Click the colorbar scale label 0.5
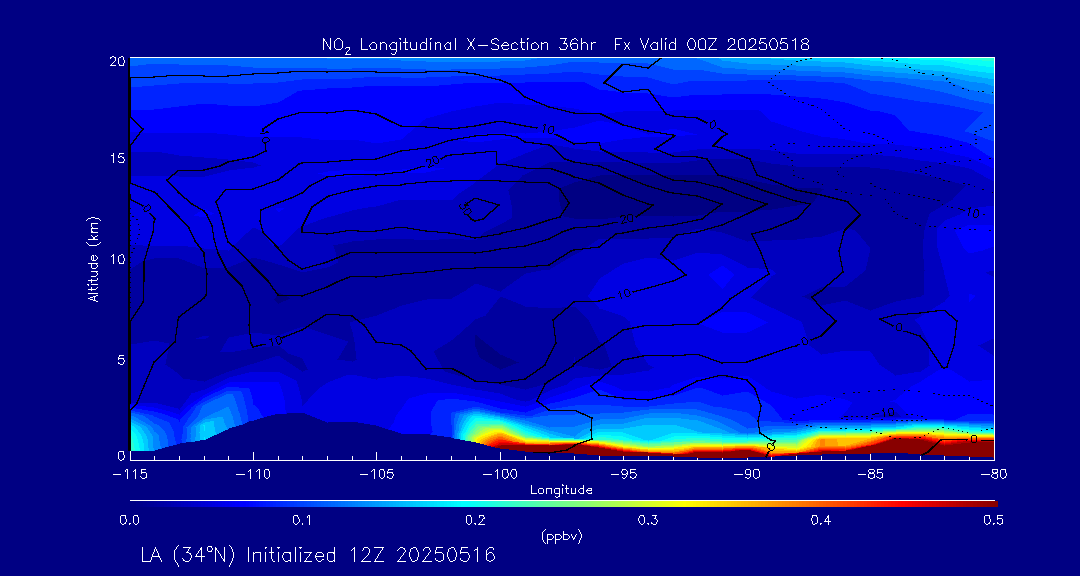The image size is (1080, 576). coord(993,521)
